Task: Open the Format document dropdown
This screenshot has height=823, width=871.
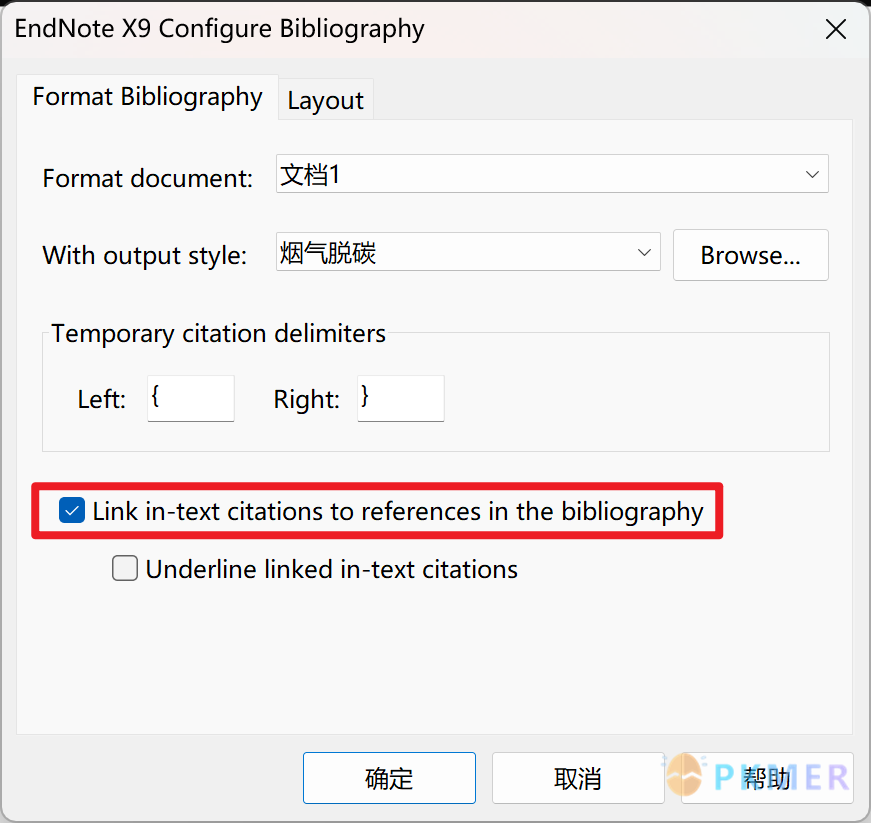Action: tap(552, 174)
